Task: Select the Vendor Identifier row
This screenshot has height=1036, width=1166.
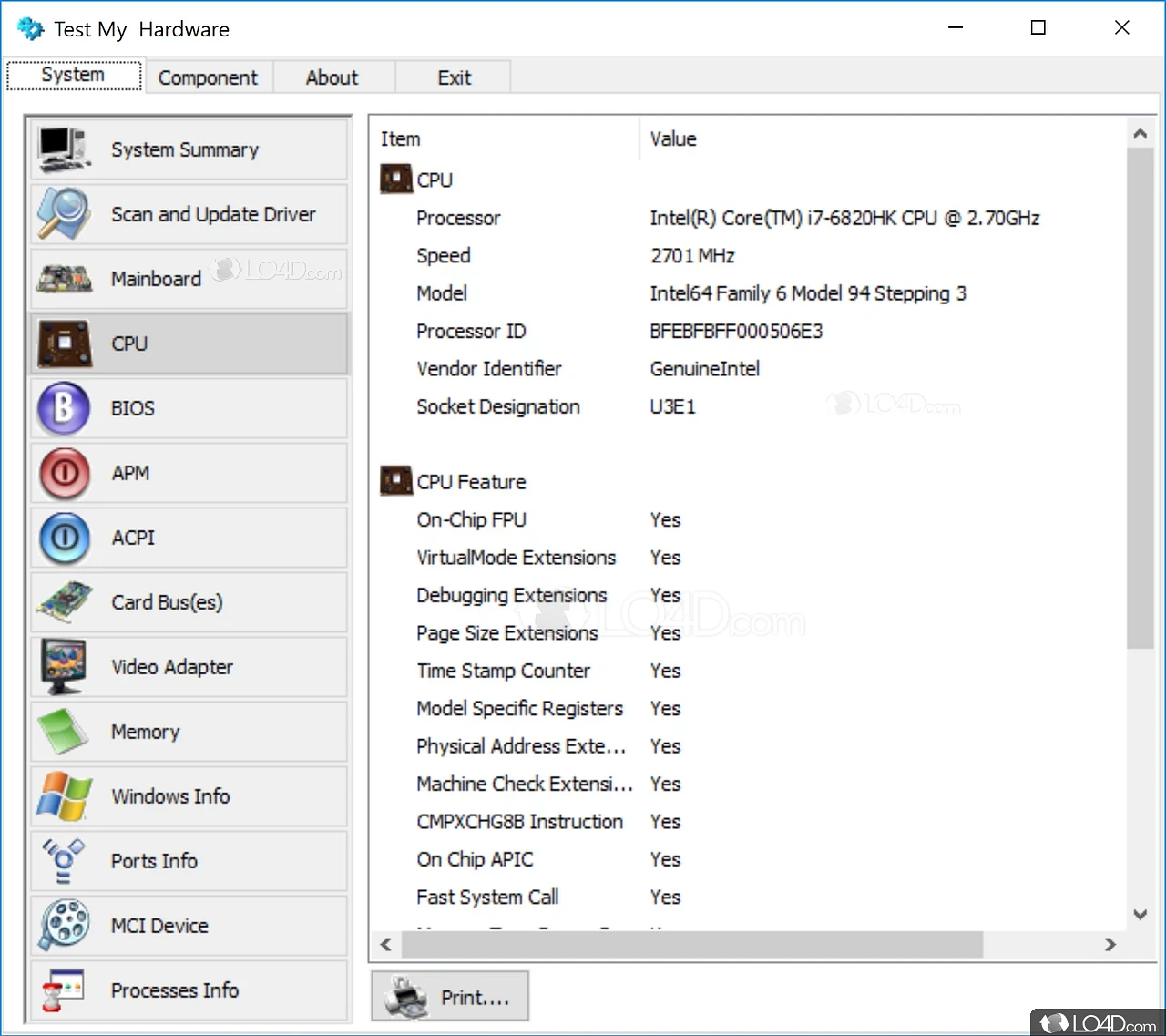Action: 749,369
